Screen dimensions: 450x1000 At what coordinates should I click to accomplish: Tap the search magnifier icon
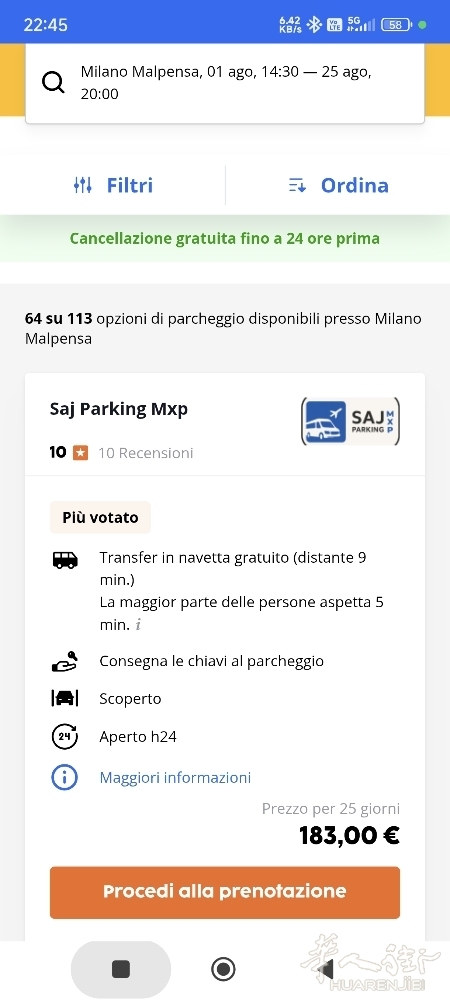coord(53,82)
